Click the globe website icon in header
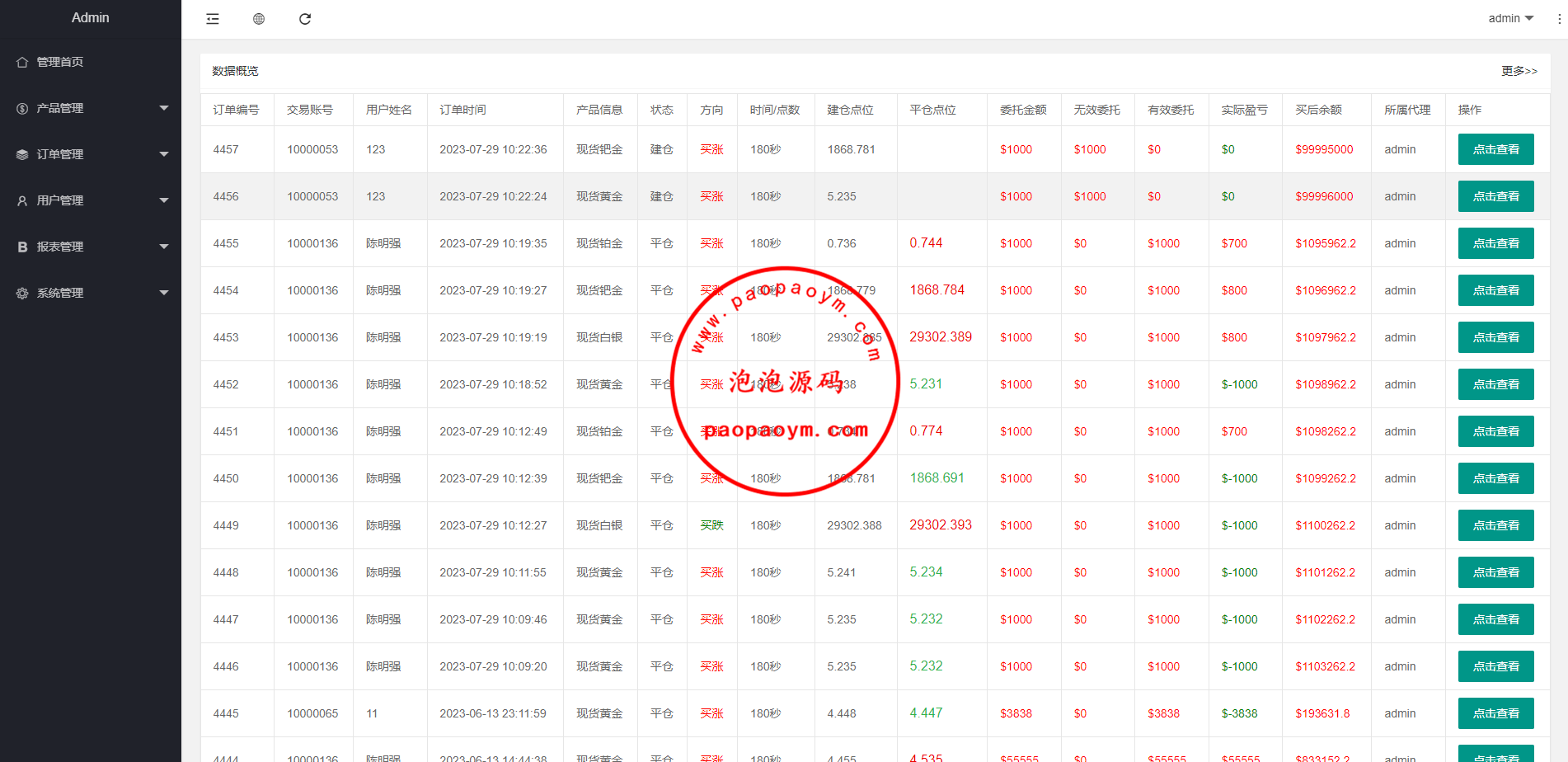Viewport: 1568px width, 762px height. click(259, 19)
